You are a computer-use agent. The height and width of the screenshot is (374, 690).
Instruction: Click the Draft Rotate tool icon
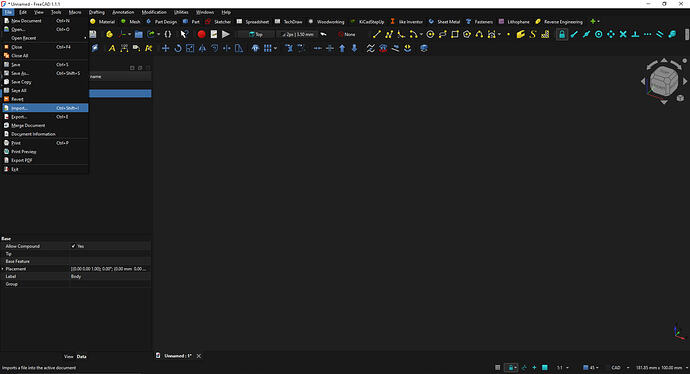(178, 48)
